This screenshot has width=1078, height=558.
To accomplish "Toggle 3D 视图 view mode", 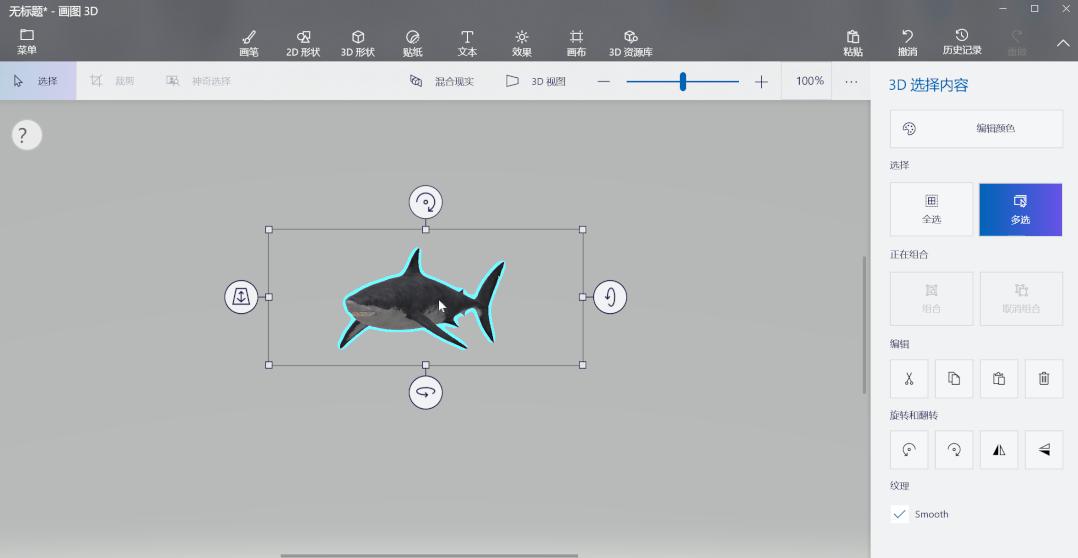I will (x=537, y=81).
